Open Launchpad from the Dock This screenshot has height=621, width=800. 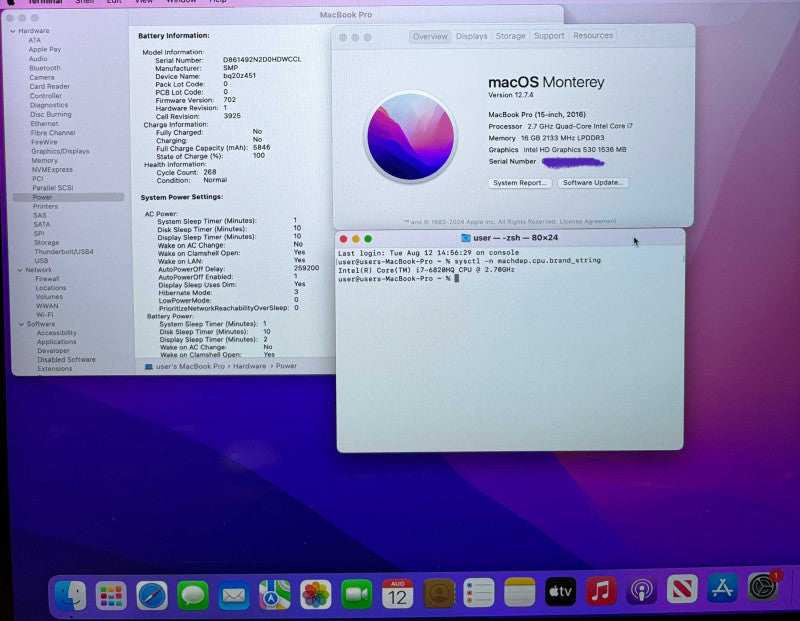point(111,595)
